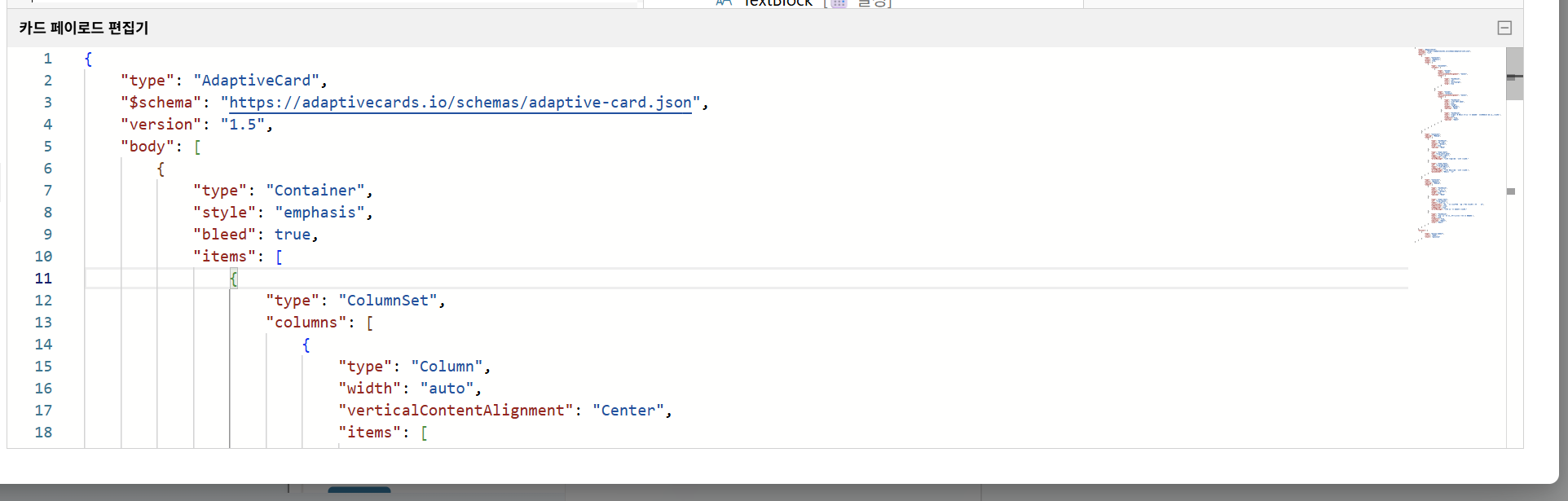Click the vertical scrollbar thumb in the editor

[1514, 73]
